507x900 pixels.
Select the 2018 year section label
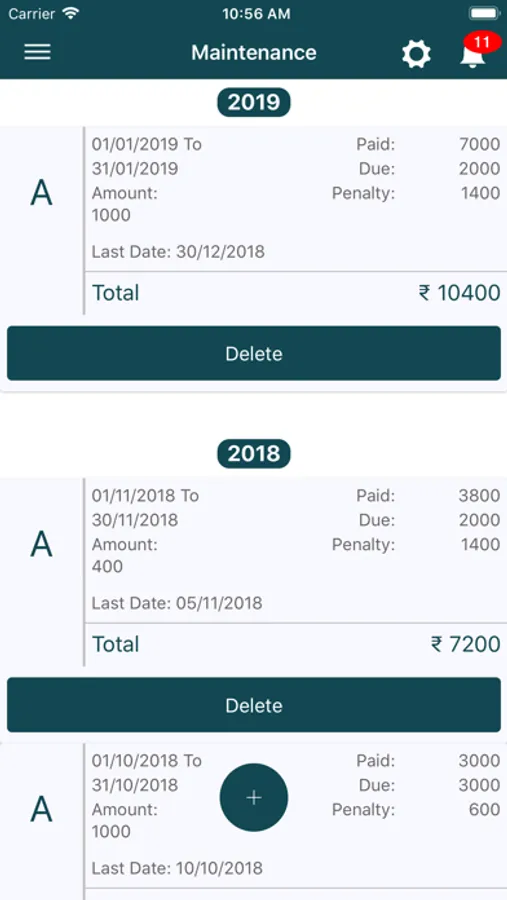pos(254,454)
